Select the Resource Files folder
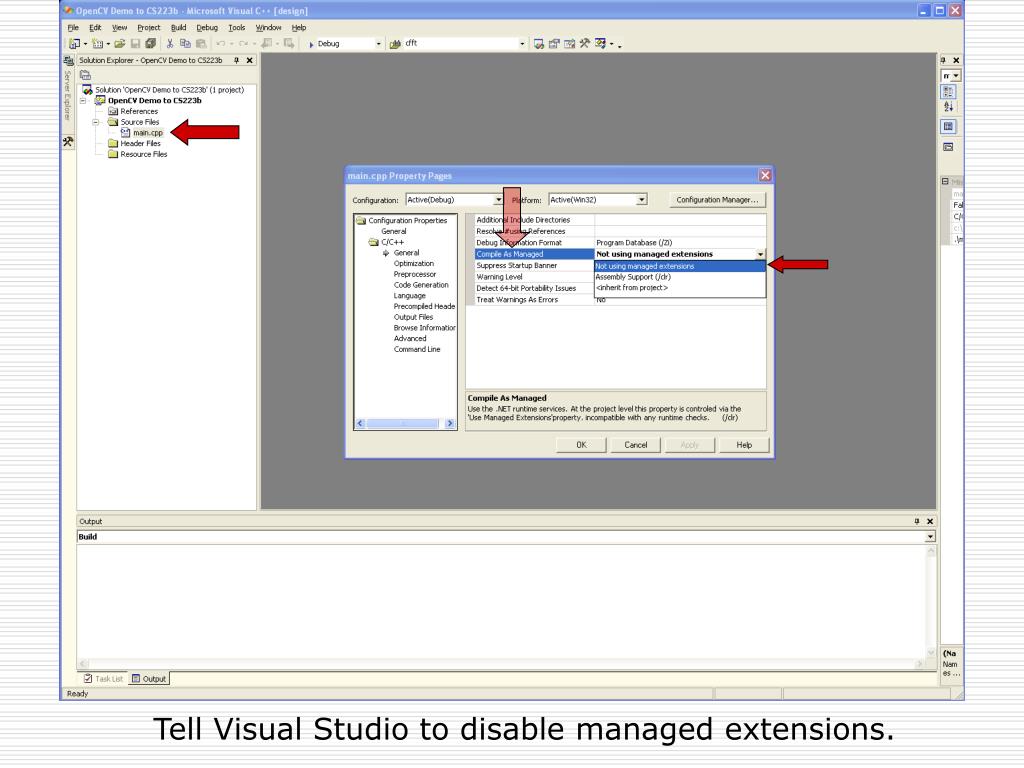Image resolution: width=1024 pixels, height=768 pixels. point(144,154)
